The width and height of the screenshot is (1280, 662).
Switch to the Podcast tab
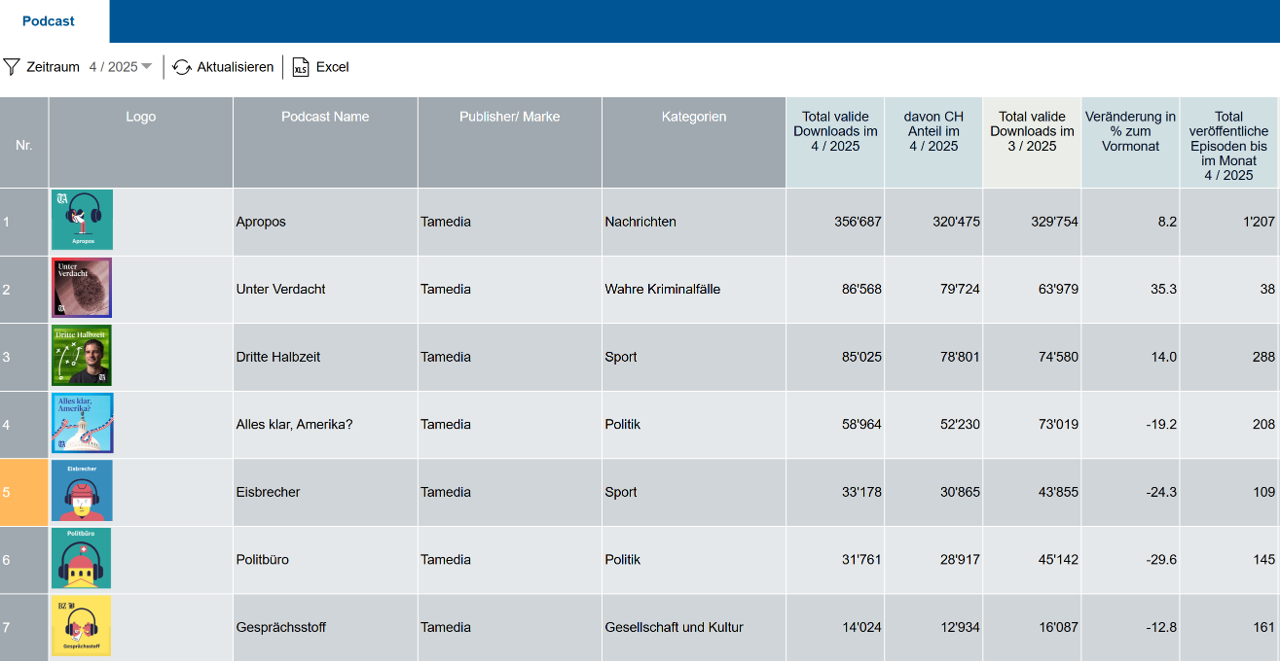pyautogui.click(x=48, y=21)
